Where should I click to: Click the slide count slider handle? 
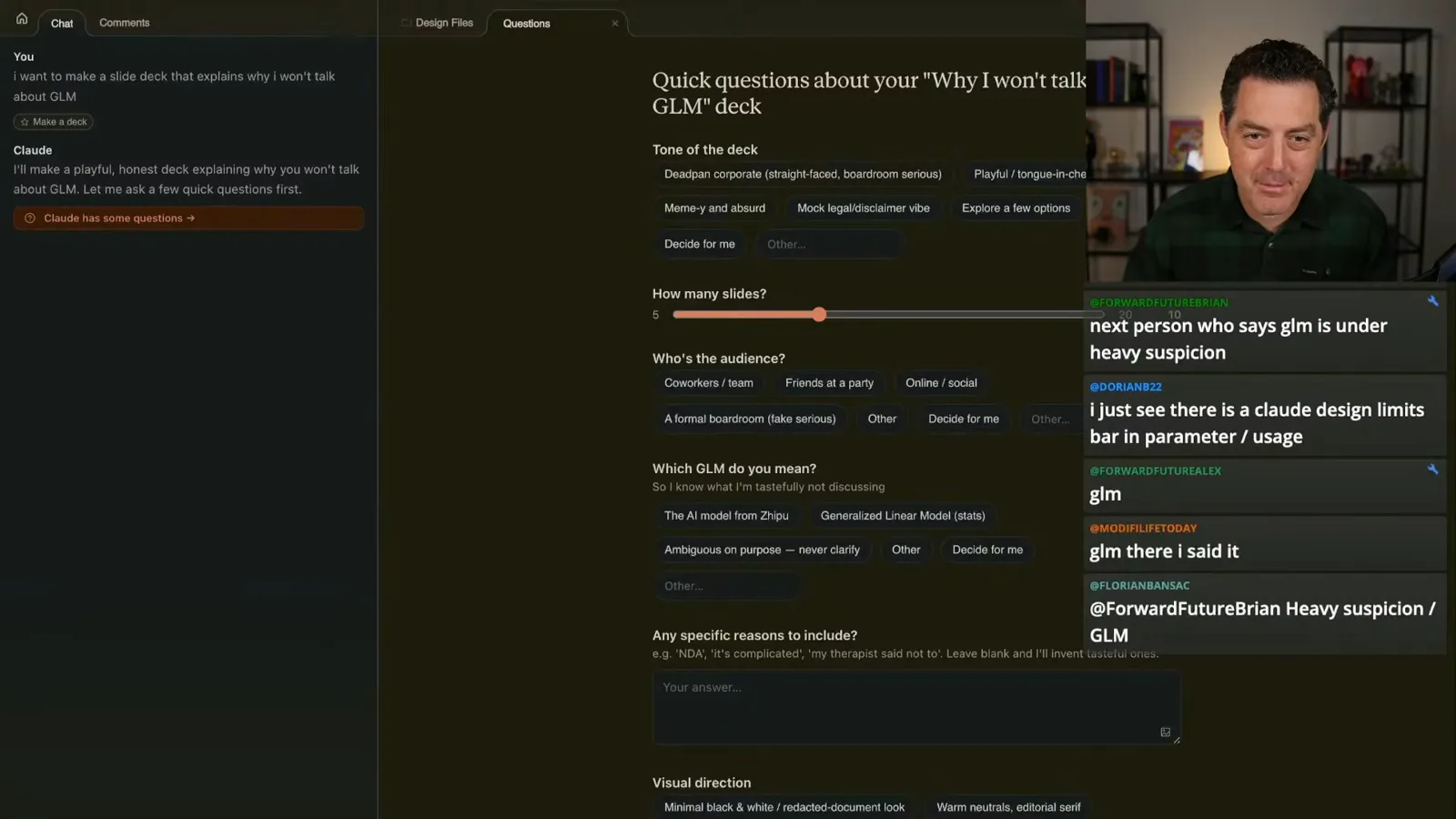pyautogui.click(x=820, y=314)
